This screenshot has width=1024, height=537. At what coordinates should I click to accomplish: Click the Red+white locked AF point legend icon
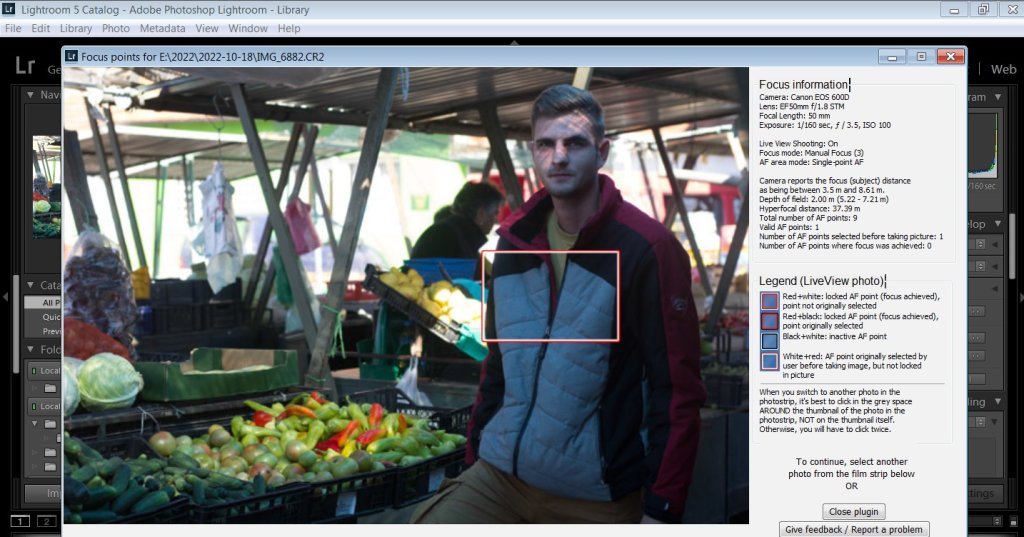(x=769, y=301)
